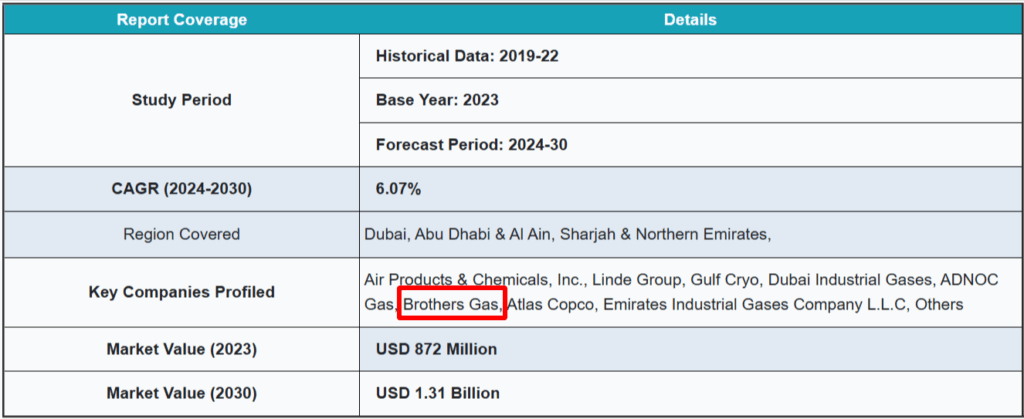Click the 'Report Coverage' column header
Screen dimensions: 1024x419
(x=182, y=20)
